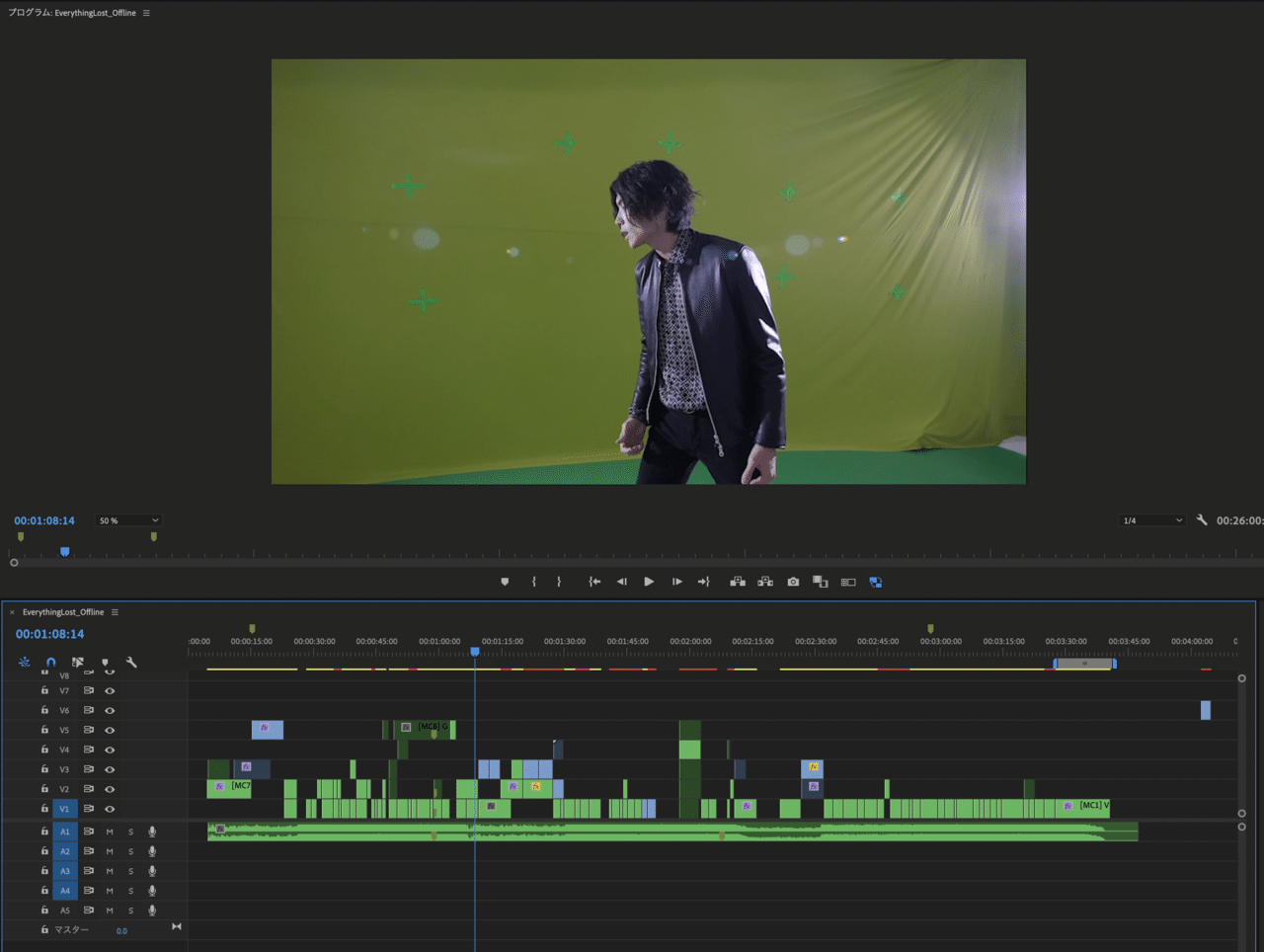Export frame with camera icon
Screen dimensions: 1264x952
(x=793, y=582)
